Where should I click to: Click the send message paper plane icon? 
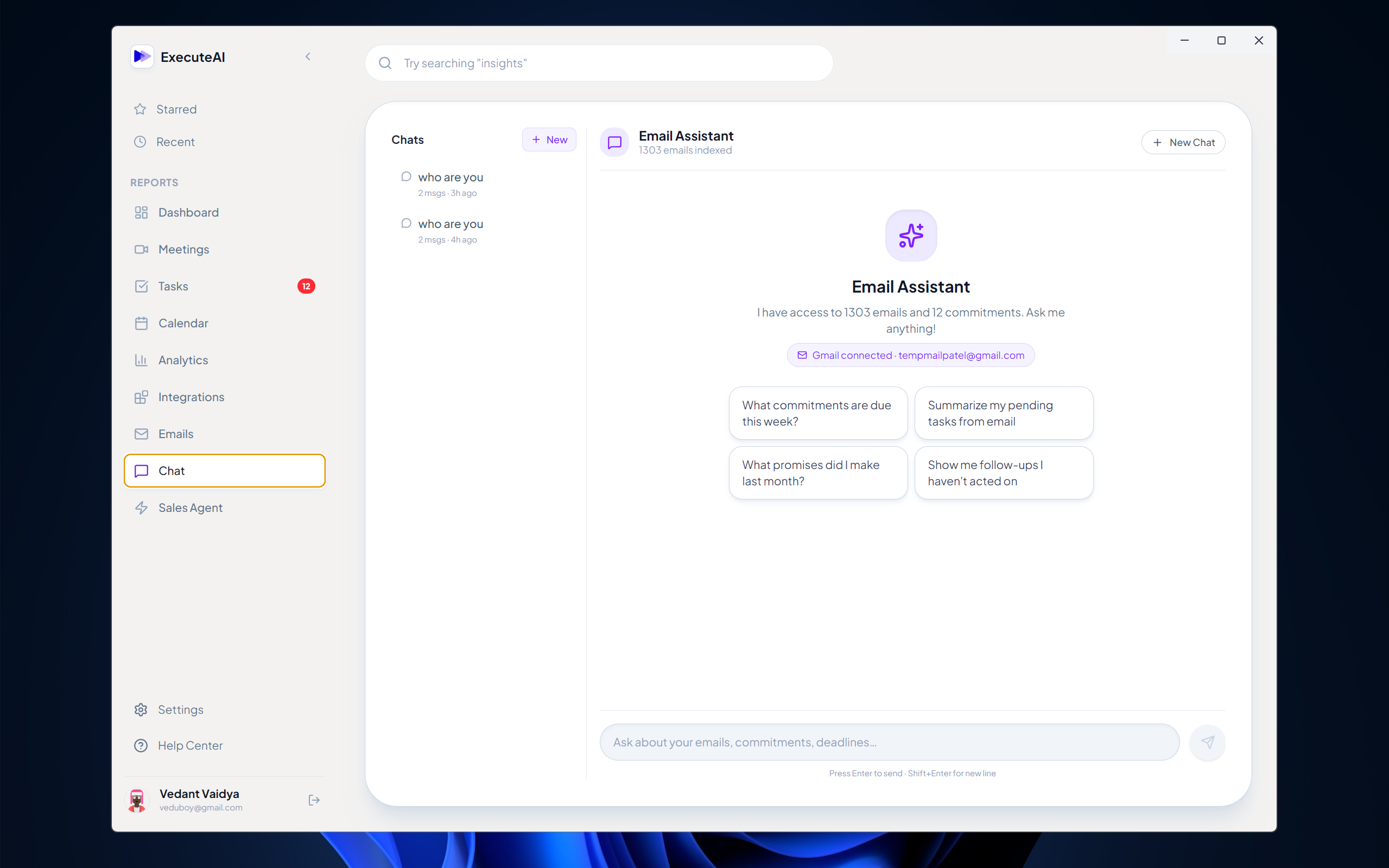1207,742
